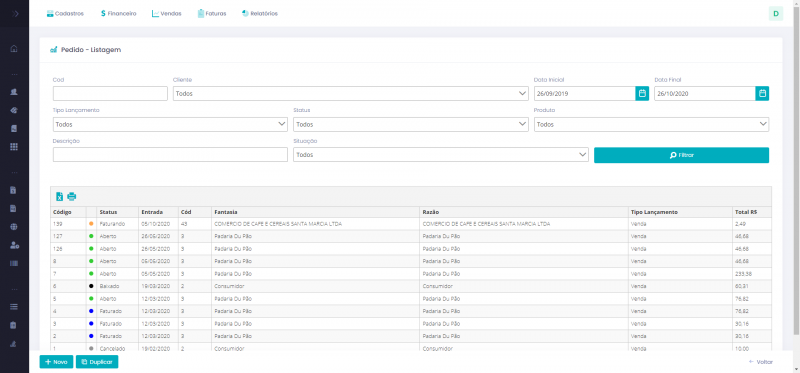Click the Data Inicial date field
Screen dimensions: 800x373
[585, 93]
